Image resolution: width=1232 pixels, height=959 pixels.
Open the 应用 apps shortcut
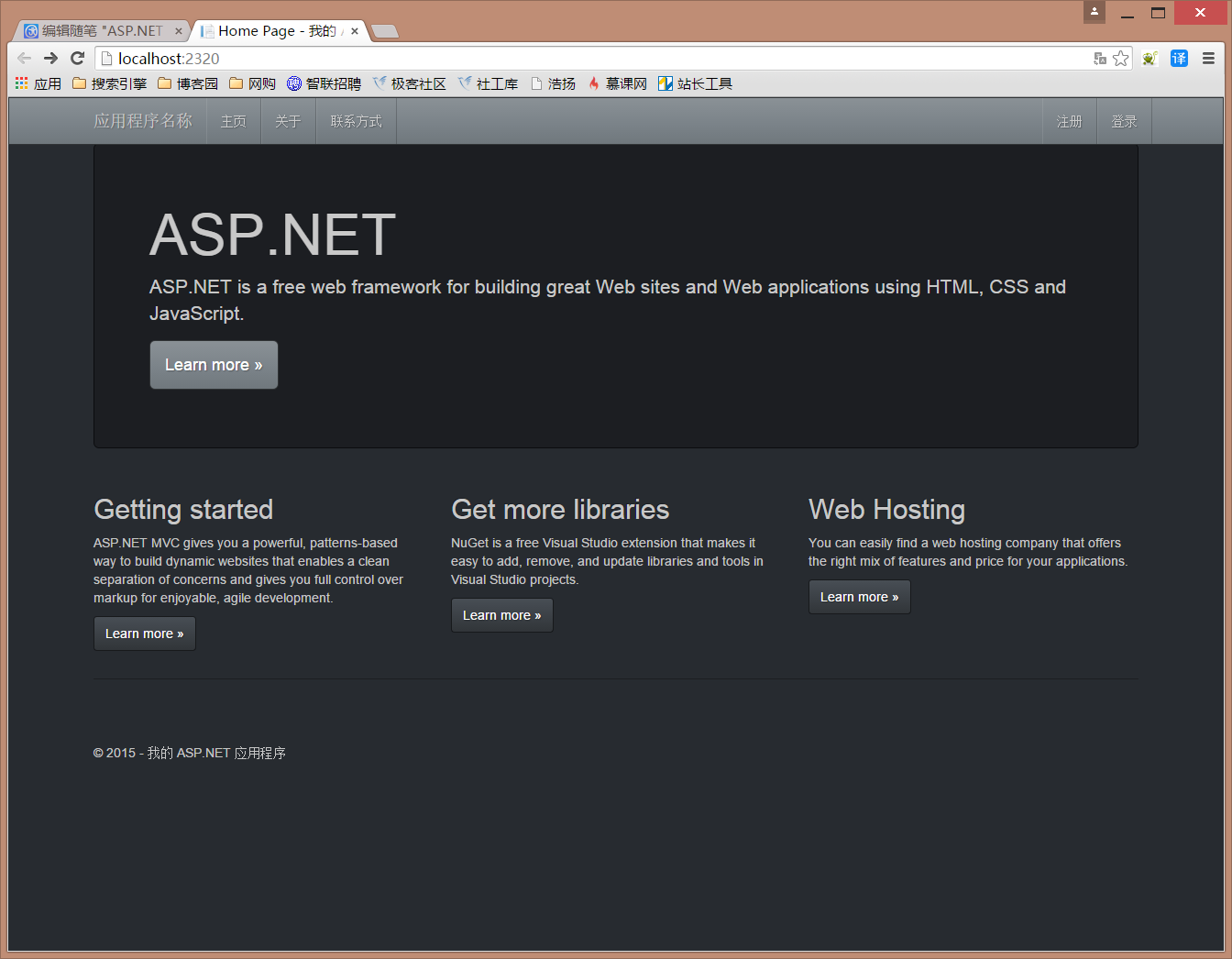click(38, 83)
